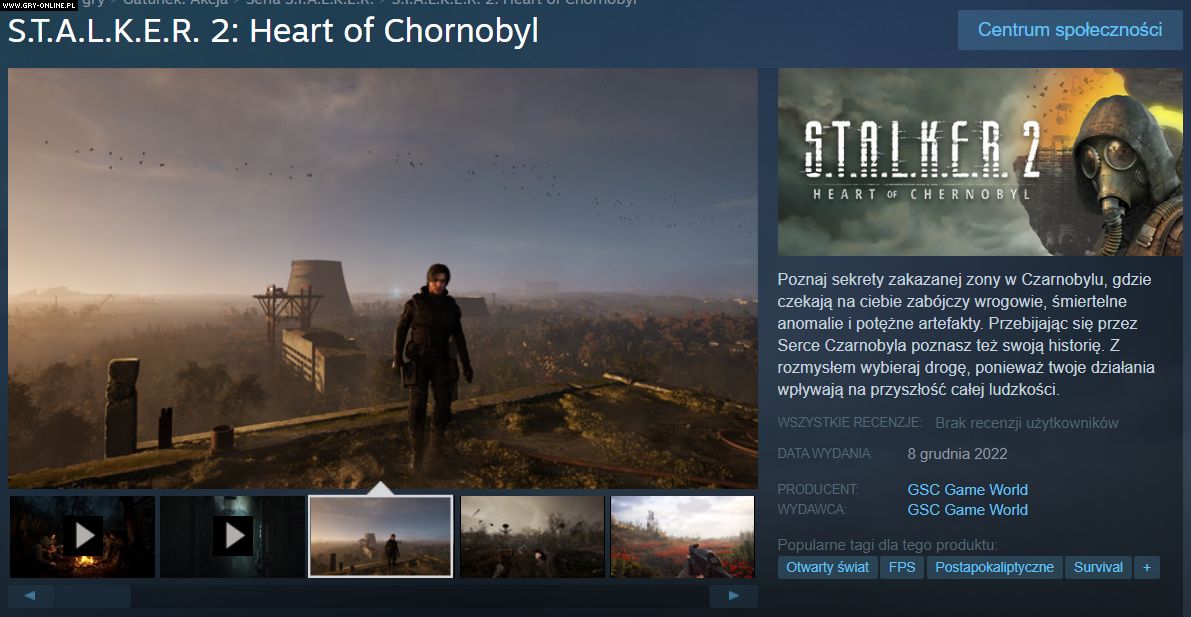Click GSC Game World producent link
Screen dimensions: 1191x617
[967, 489]
